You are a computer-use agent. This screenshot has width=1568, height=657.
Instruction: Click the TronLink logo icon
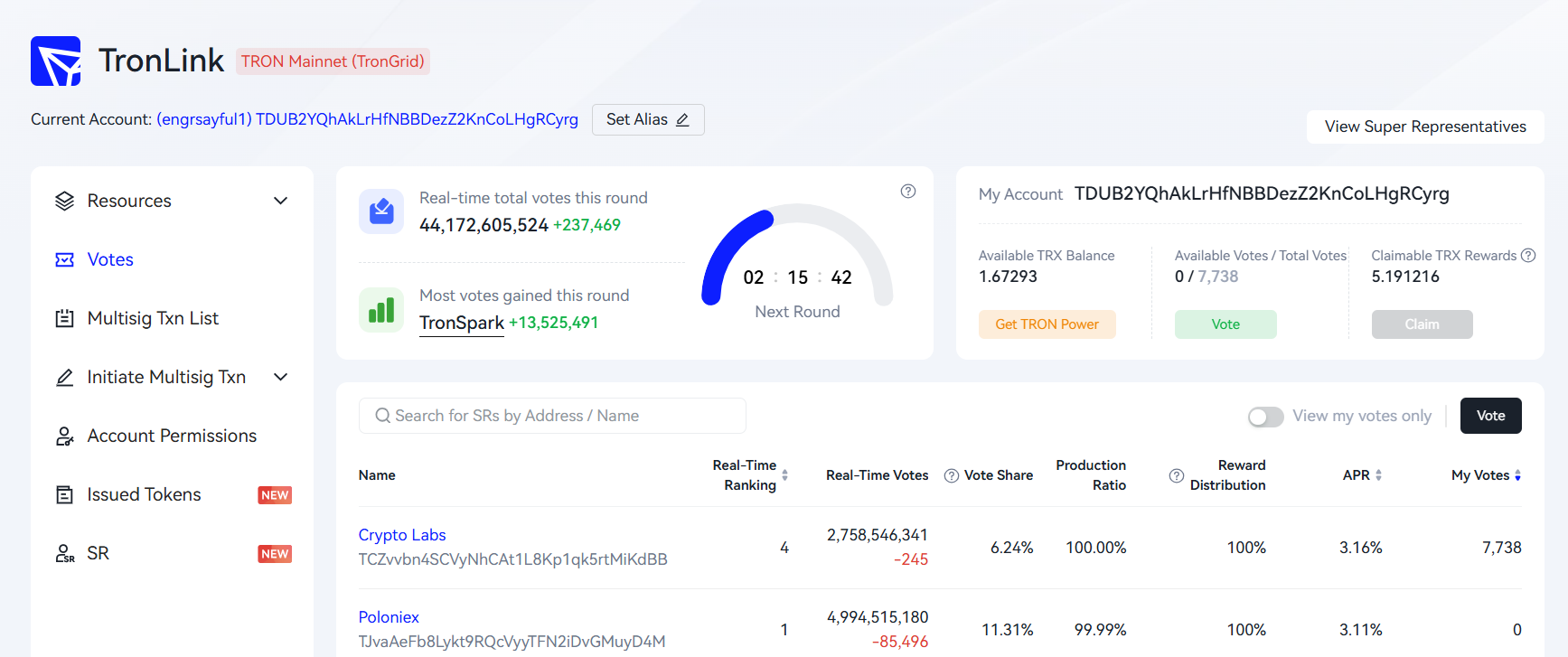tap(56, 61)
